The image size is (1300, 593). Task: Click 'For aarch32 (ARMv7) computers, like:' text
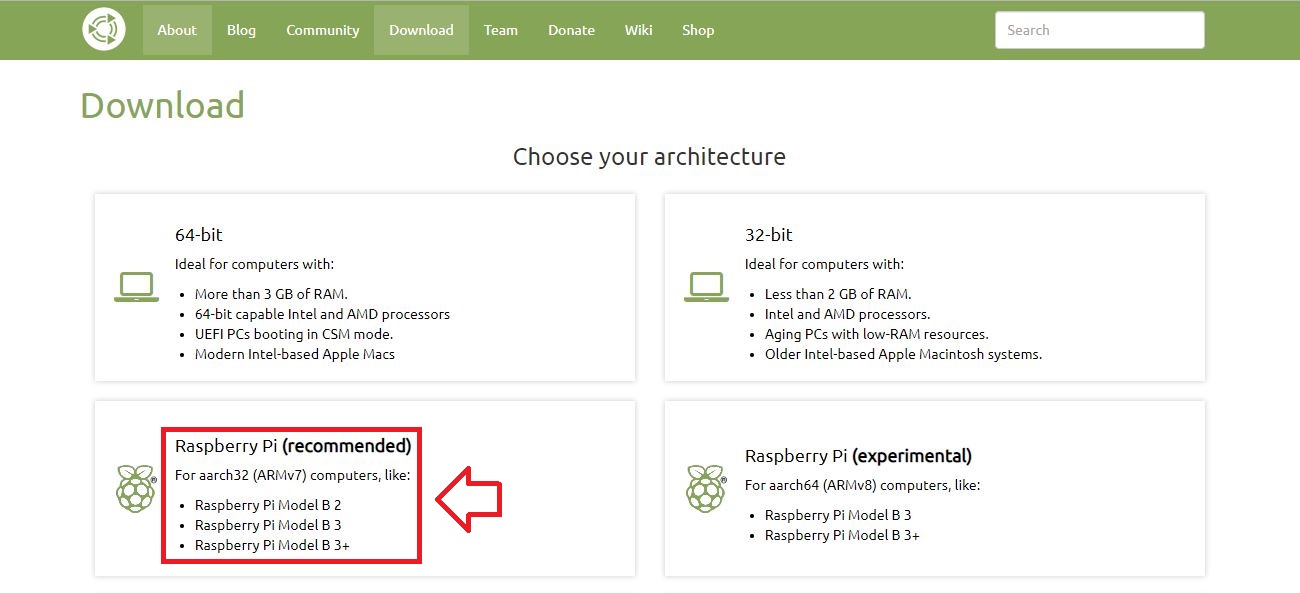(293, 475)
